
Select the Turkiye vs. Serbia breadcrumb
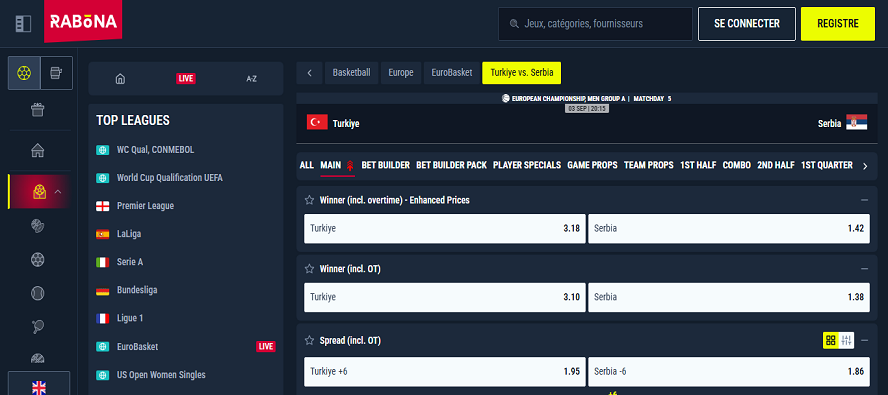[522, 73]
